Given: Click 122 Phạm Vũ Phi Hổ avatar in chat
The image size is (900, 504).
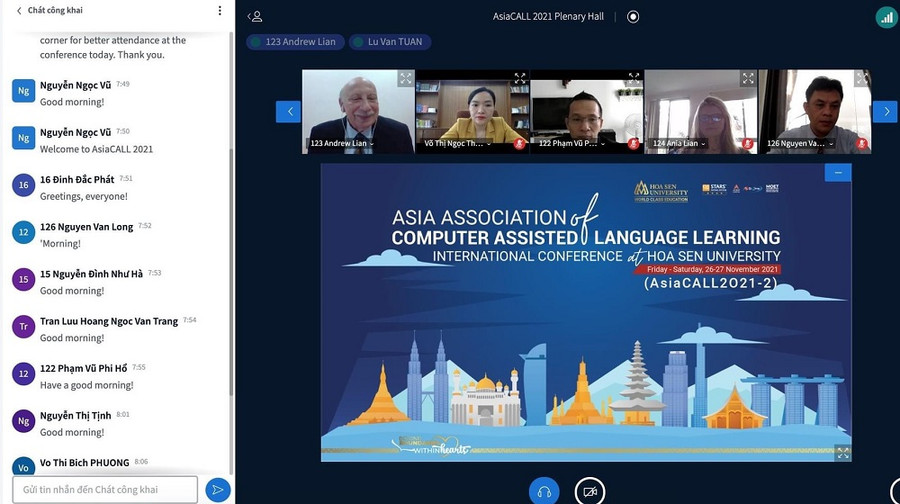Looking at the screenshot, I should point(24,374).
